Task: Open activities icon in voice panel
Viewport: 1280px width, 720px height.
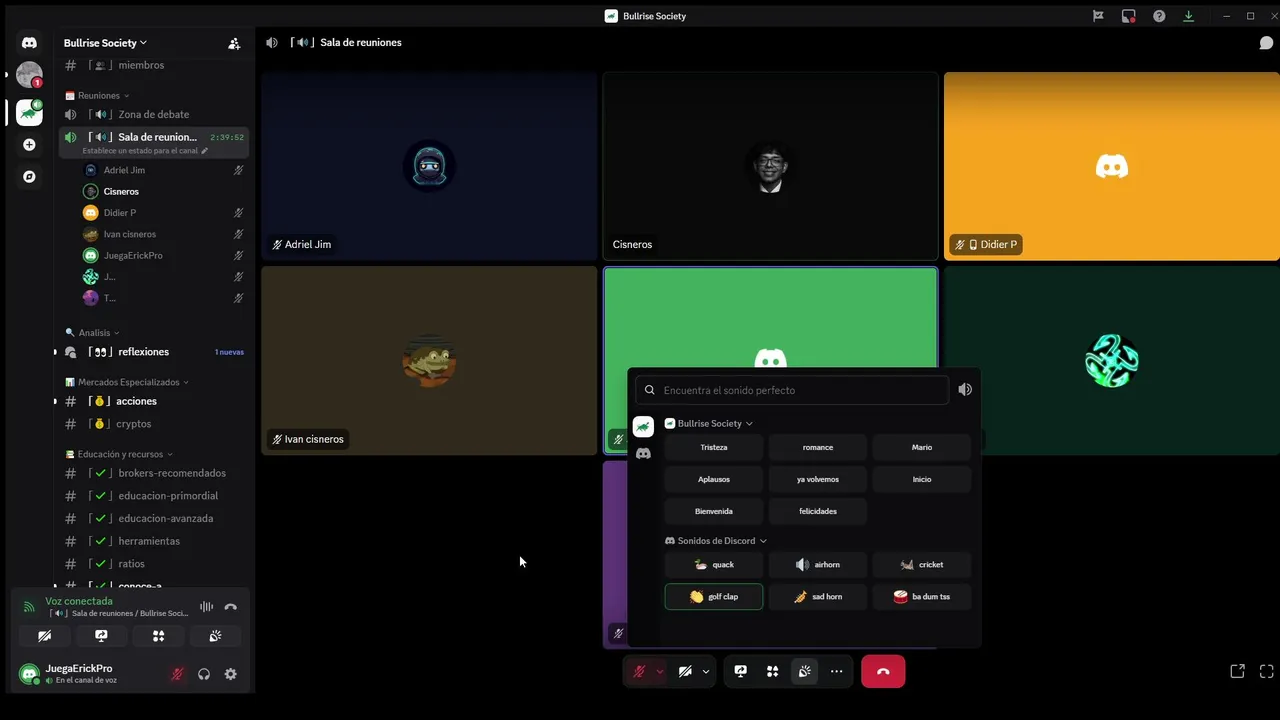Action: [x=158, y=636]
